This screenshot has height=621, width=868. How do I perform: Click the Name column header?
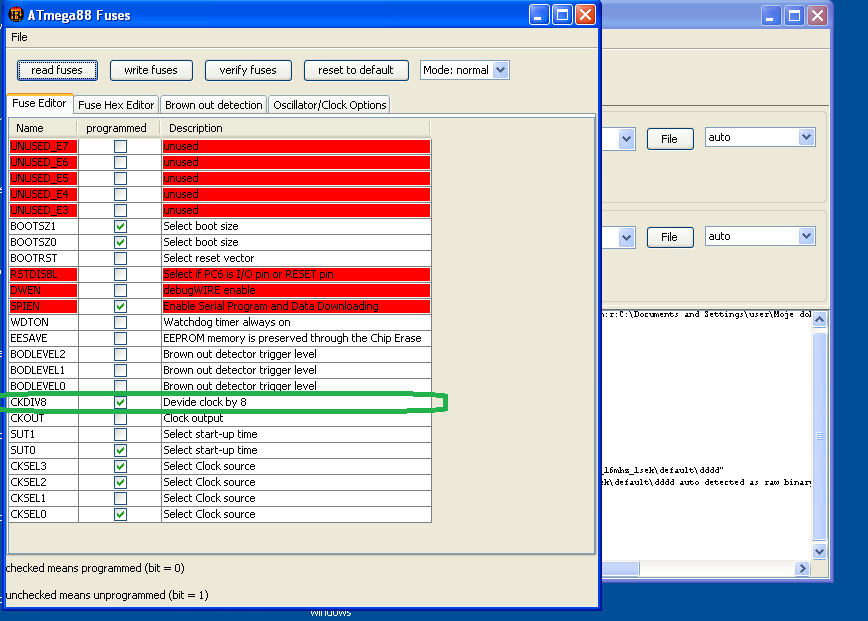(43, 128)
